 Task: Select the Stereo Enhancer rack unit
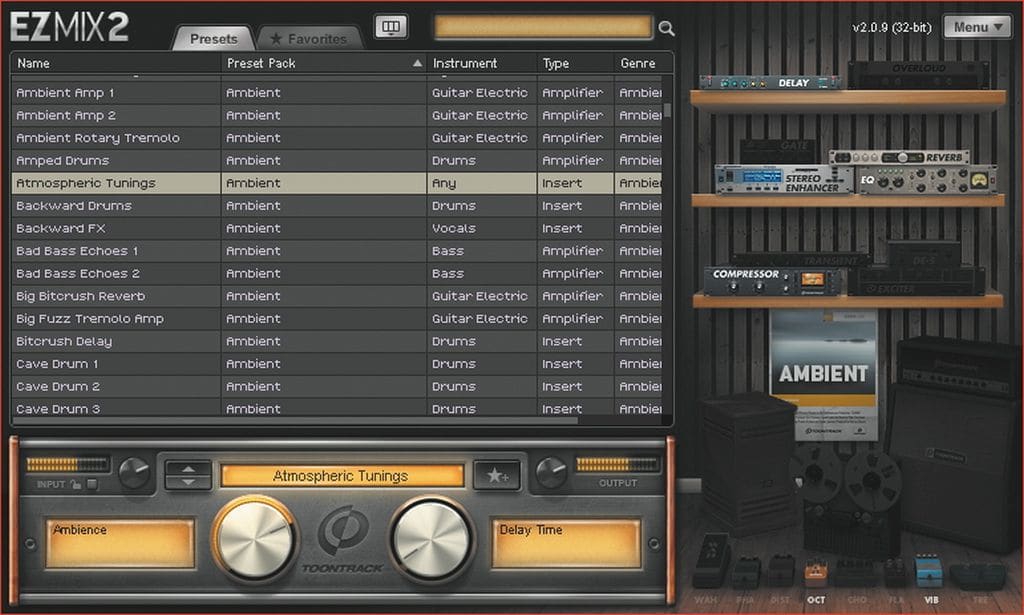click(784, 180)
